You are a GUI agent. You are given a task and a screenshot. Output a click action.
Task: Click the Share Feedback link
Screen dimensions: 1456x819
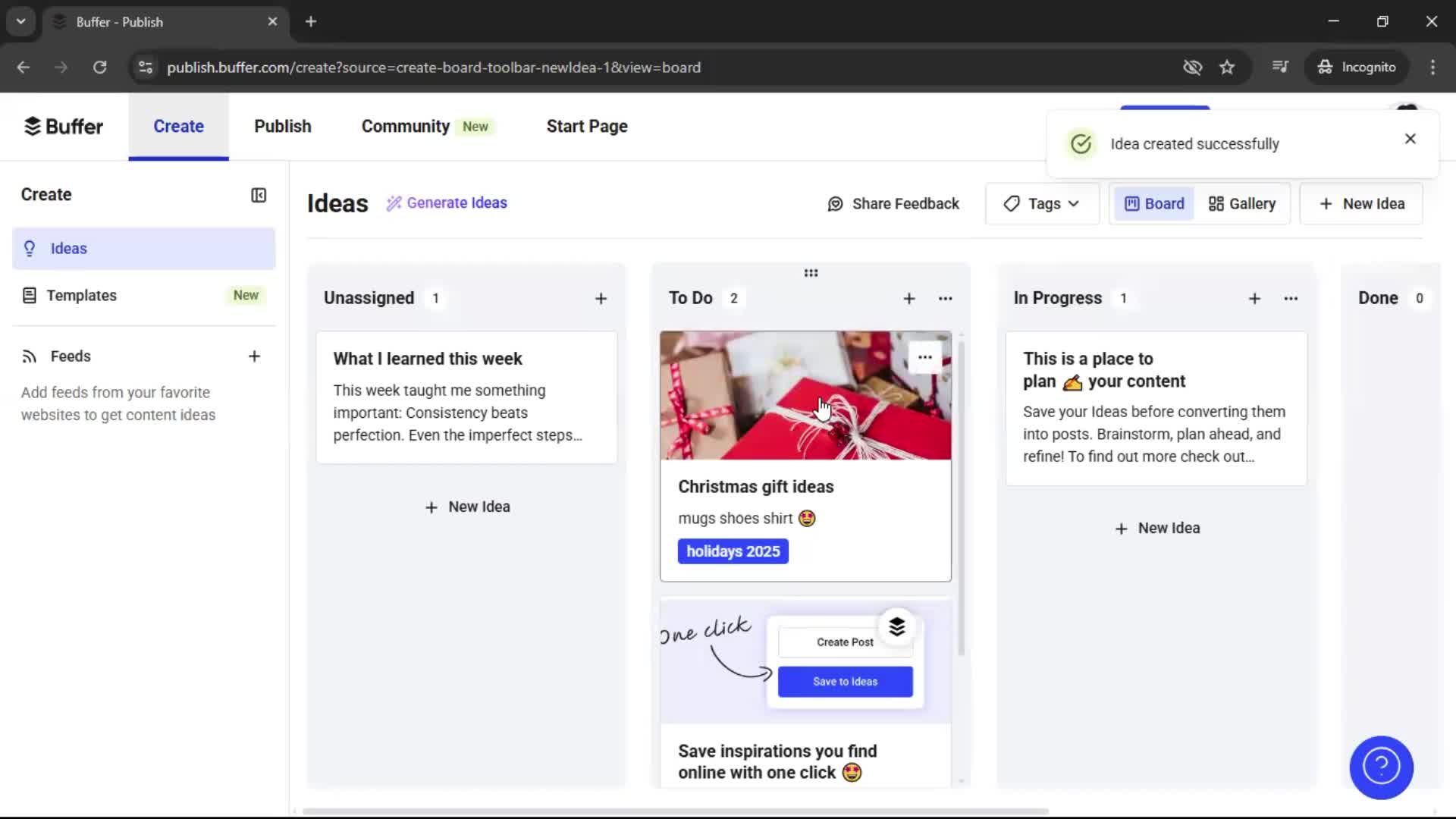coord(893,203)
